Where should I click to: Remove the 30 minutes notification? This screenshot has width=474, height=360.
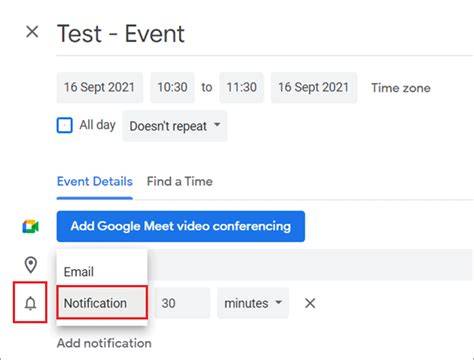coord(310,303)
